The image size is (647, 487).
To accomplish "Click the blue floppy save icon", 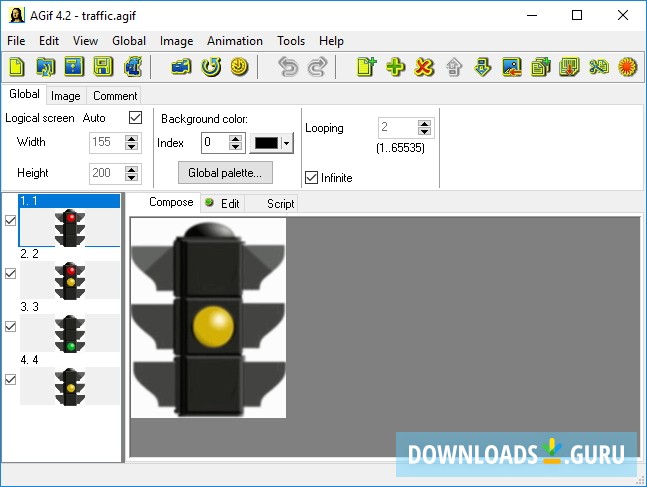I will (x=74, y=67).
